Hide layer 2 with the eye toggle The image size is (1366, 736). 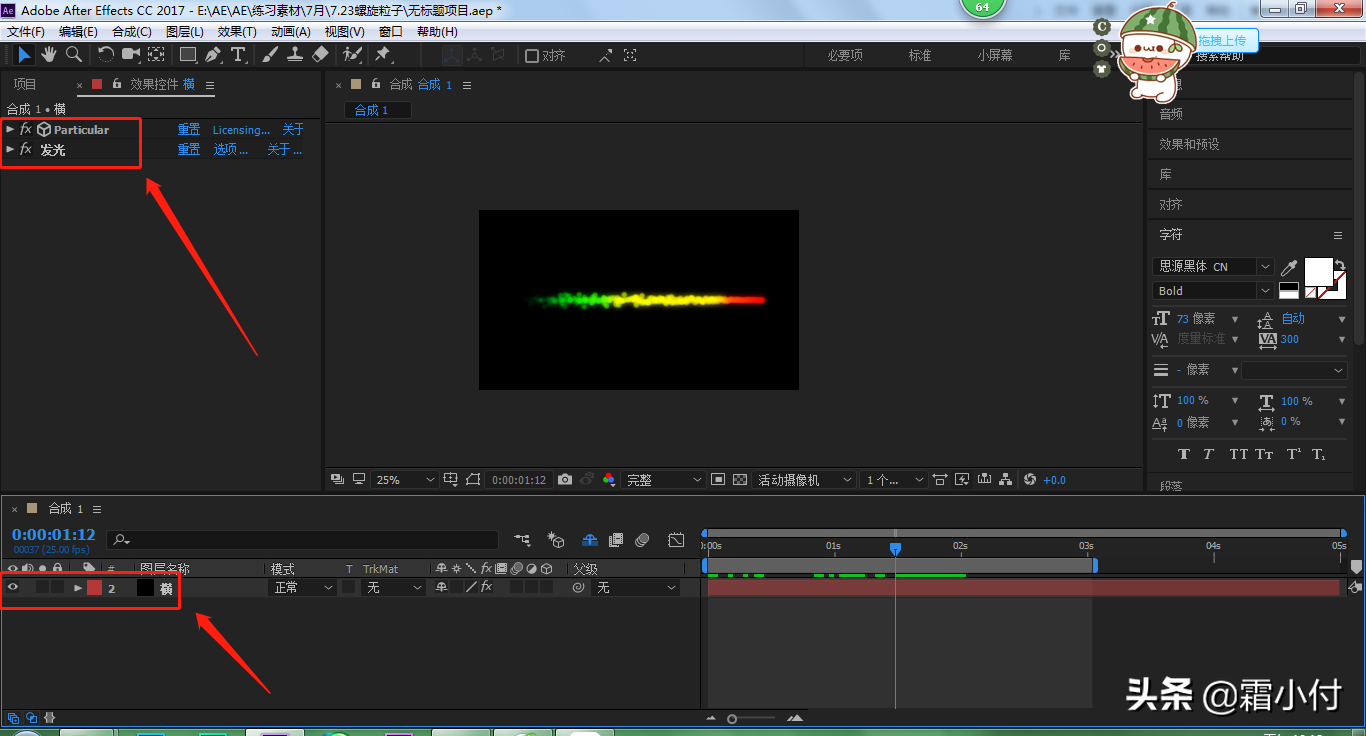13,587
